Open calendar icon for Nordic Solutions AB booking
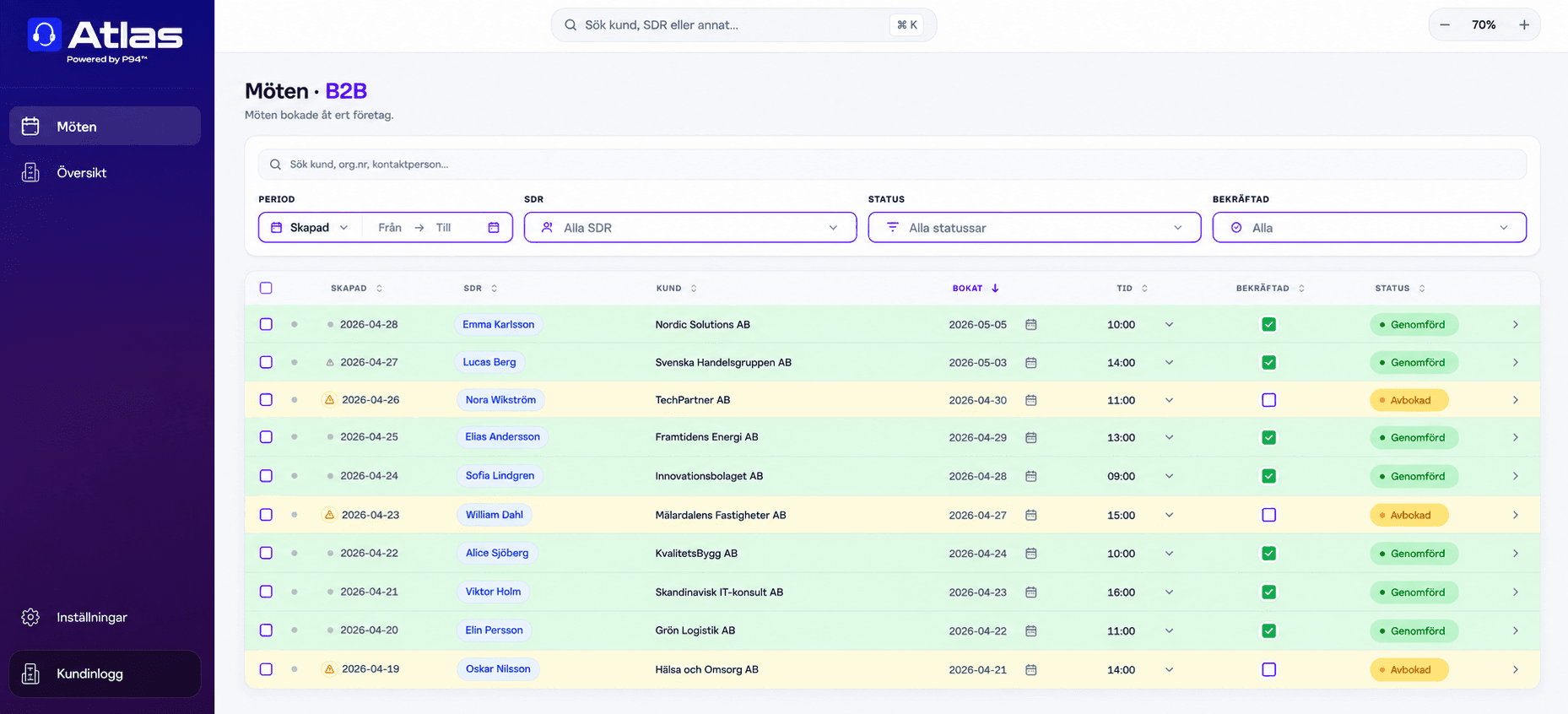 point(1030,324)
